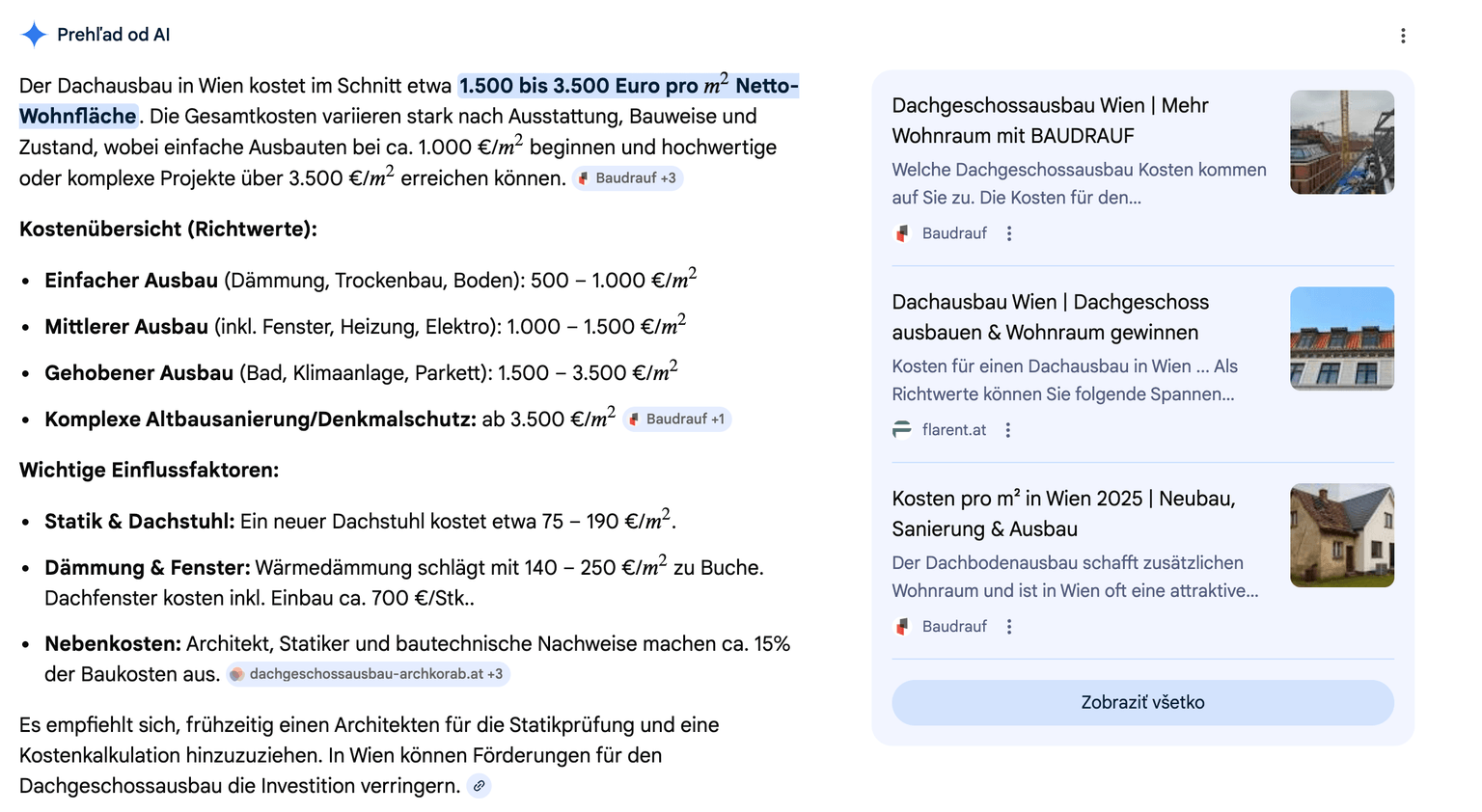The width and height of the screenshot is (1482, 812).
Task: Click the construction crane thumbnail image
Action: (1341, 143)
